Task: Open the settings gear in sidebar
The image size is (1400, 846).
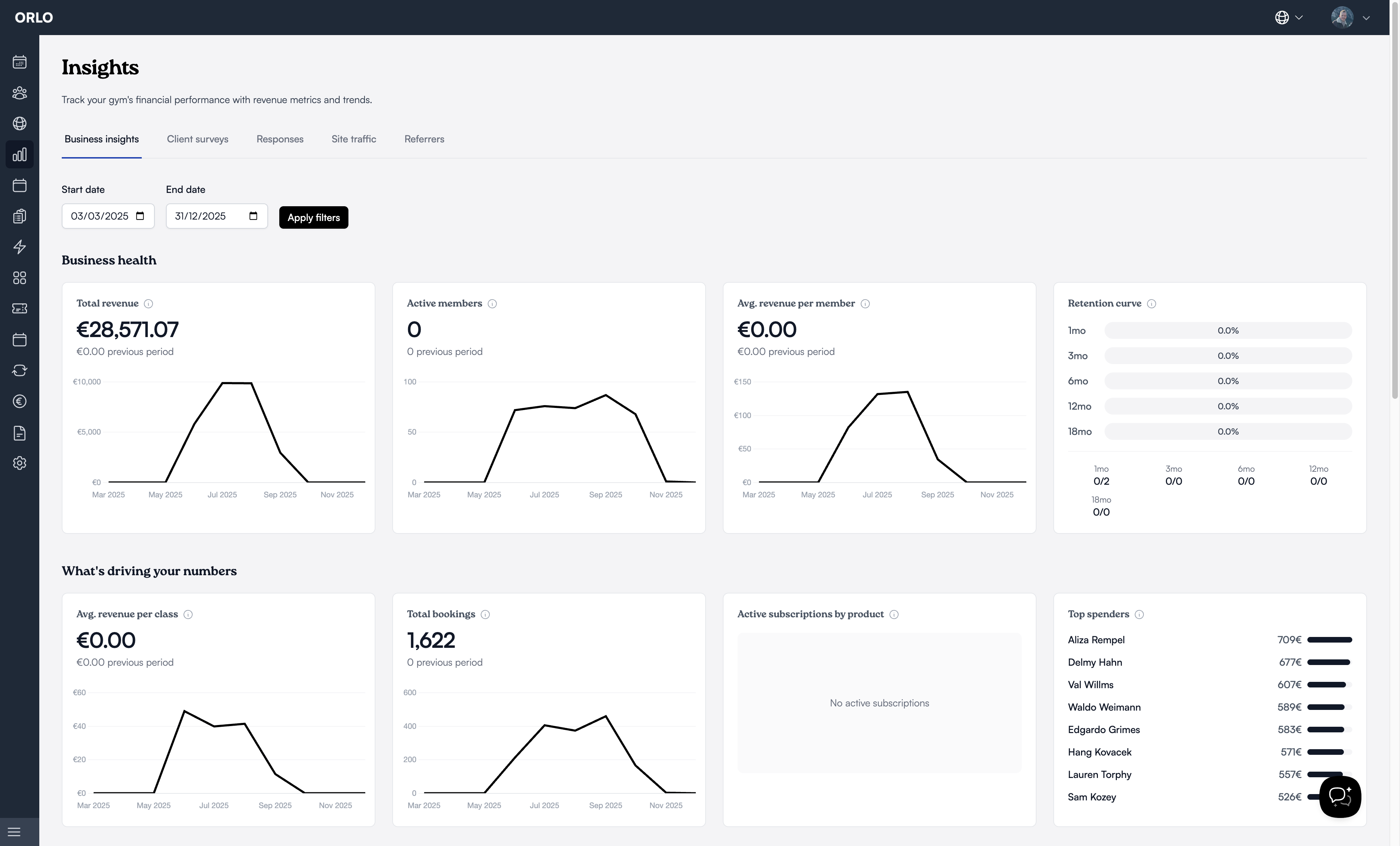Action: click(x=19, y=463)
